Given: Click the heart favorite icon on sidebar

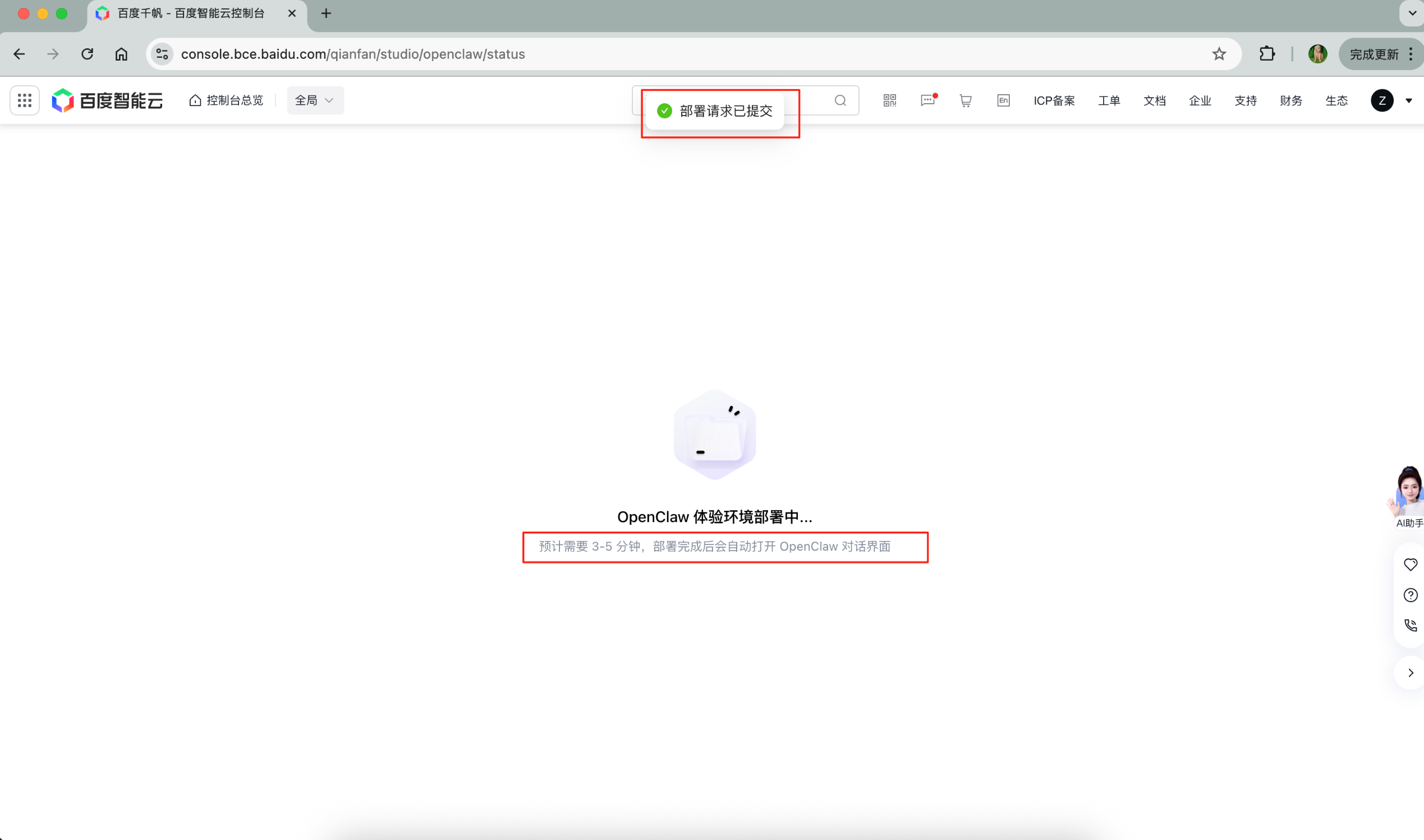Looking at the screenshot, I should [x=1411, y=564].
